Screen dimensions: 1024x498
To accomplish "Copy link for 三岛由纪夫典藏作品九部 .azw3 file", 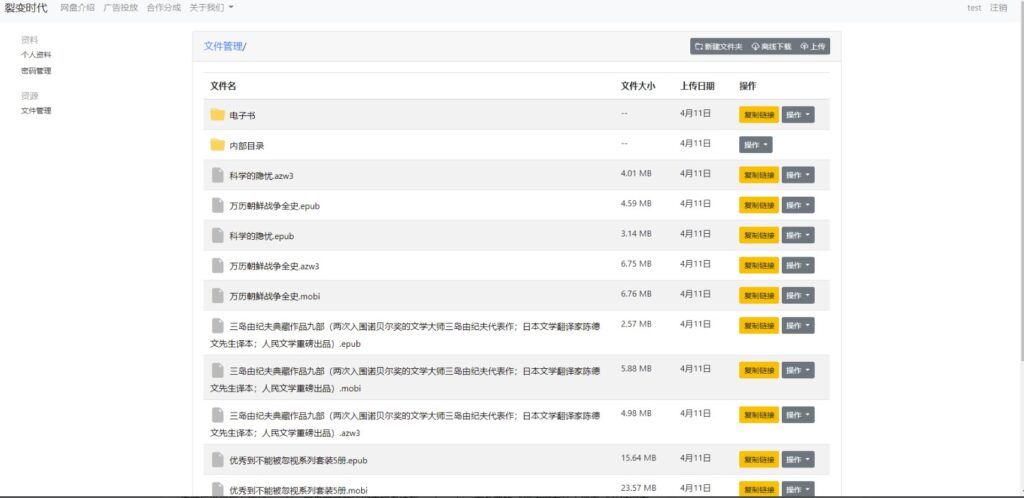I will point(759,415).
